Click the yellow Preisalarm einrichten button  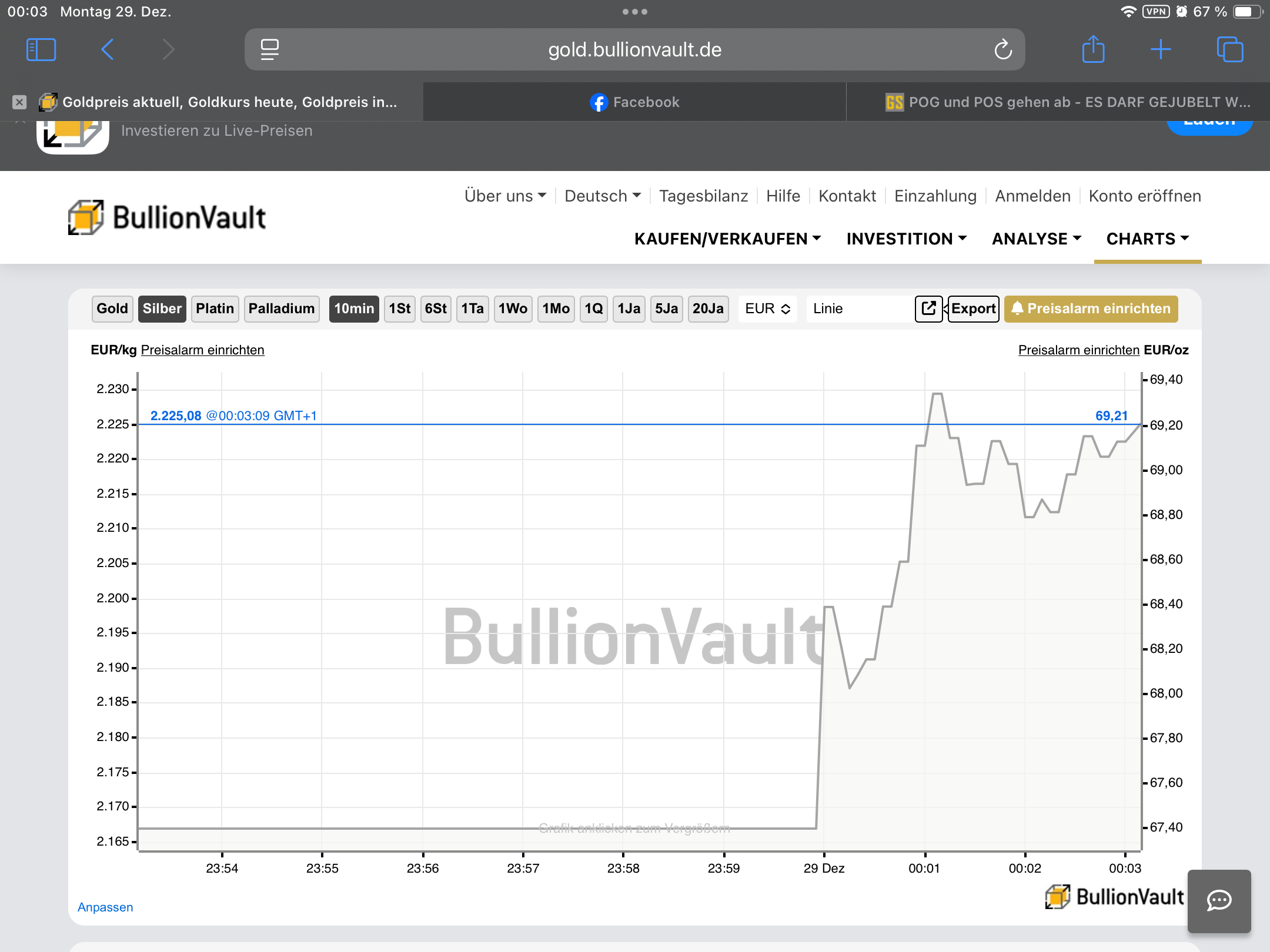pyautogui.click(x=1091, y=309)
